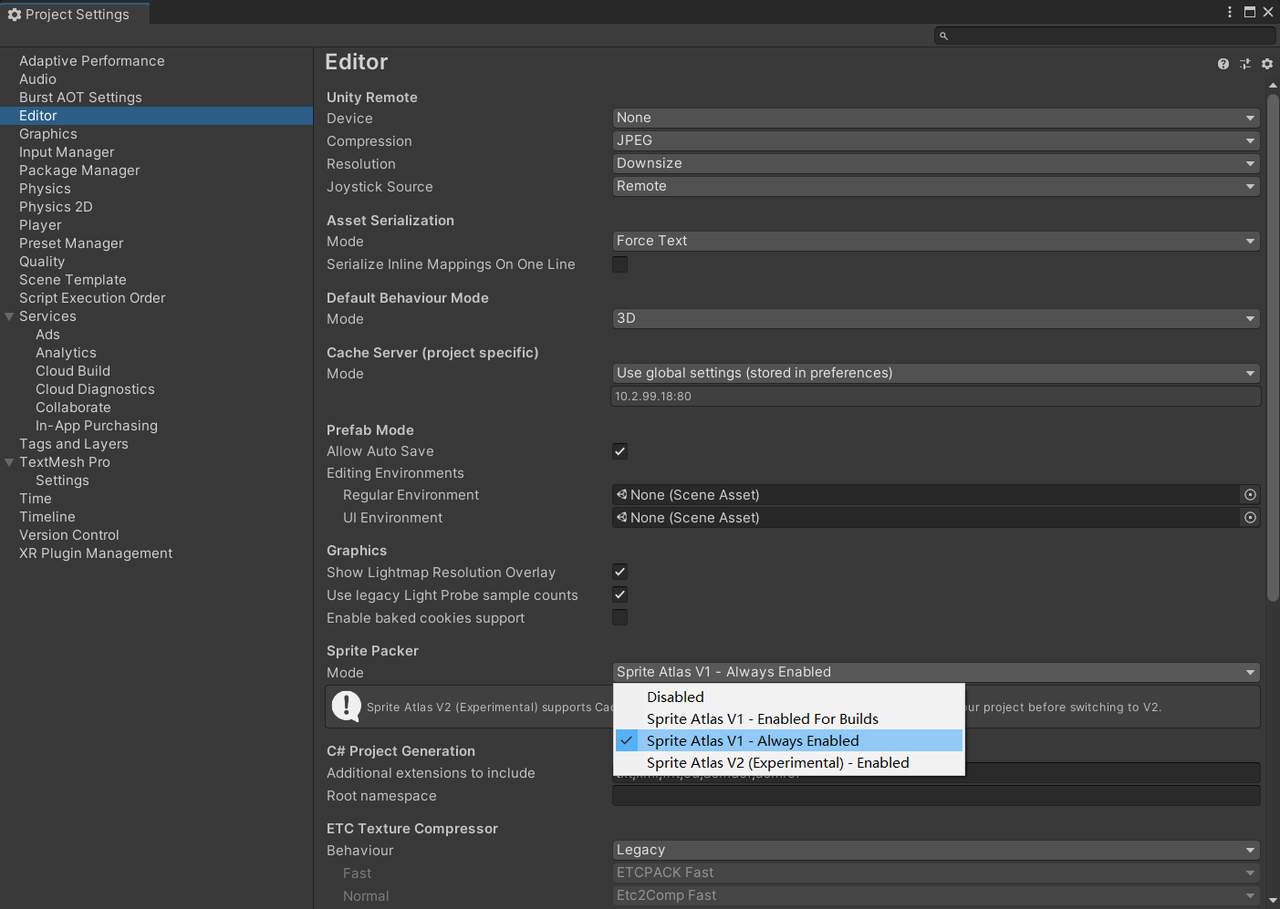The height and width of the screenshot is (909, 1280).
Task: Open the Editor help documentation icon
Action: click(1223, 63)
